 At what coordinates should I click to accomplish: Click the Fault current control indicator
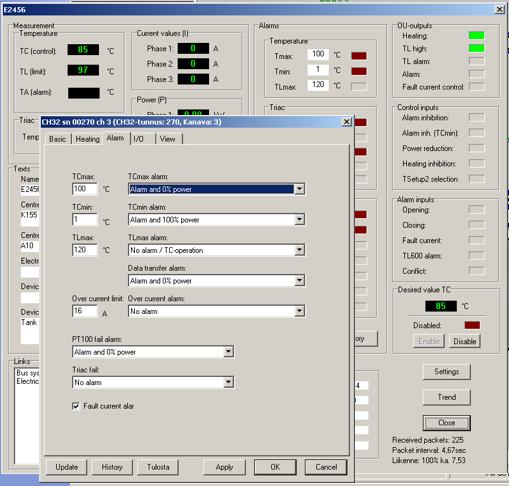476,87
